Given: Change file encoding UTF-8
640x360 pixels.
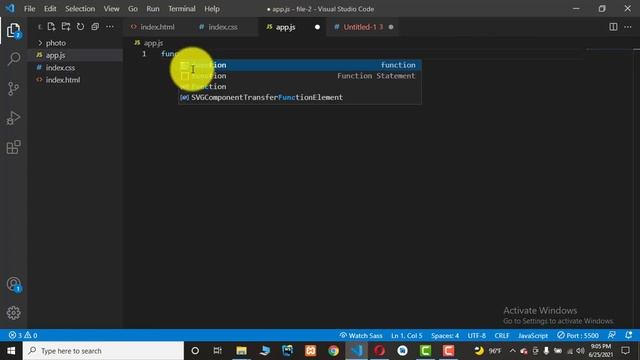Looking at the screenshot, I should [477, 336].
